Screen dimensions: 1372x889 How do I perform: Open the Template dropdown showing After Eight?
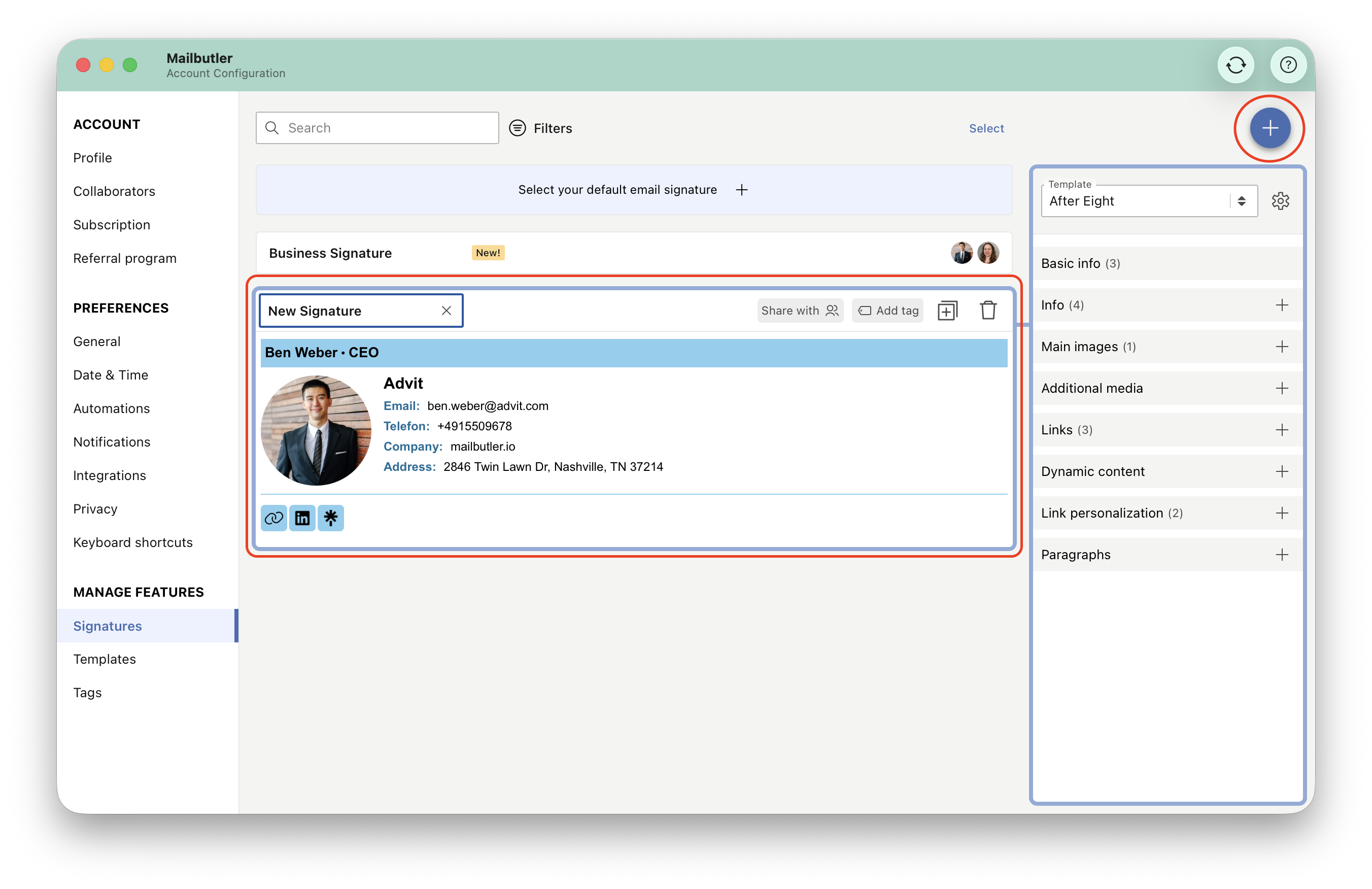1149,201
